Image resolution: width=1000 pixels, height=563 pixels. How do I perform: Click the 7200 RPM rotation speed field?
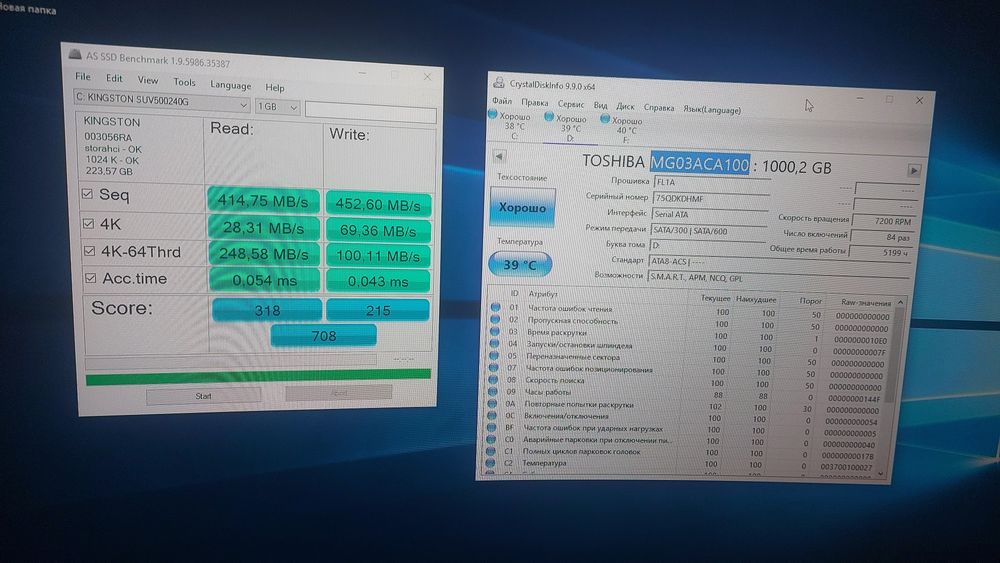tap(885, 221)
